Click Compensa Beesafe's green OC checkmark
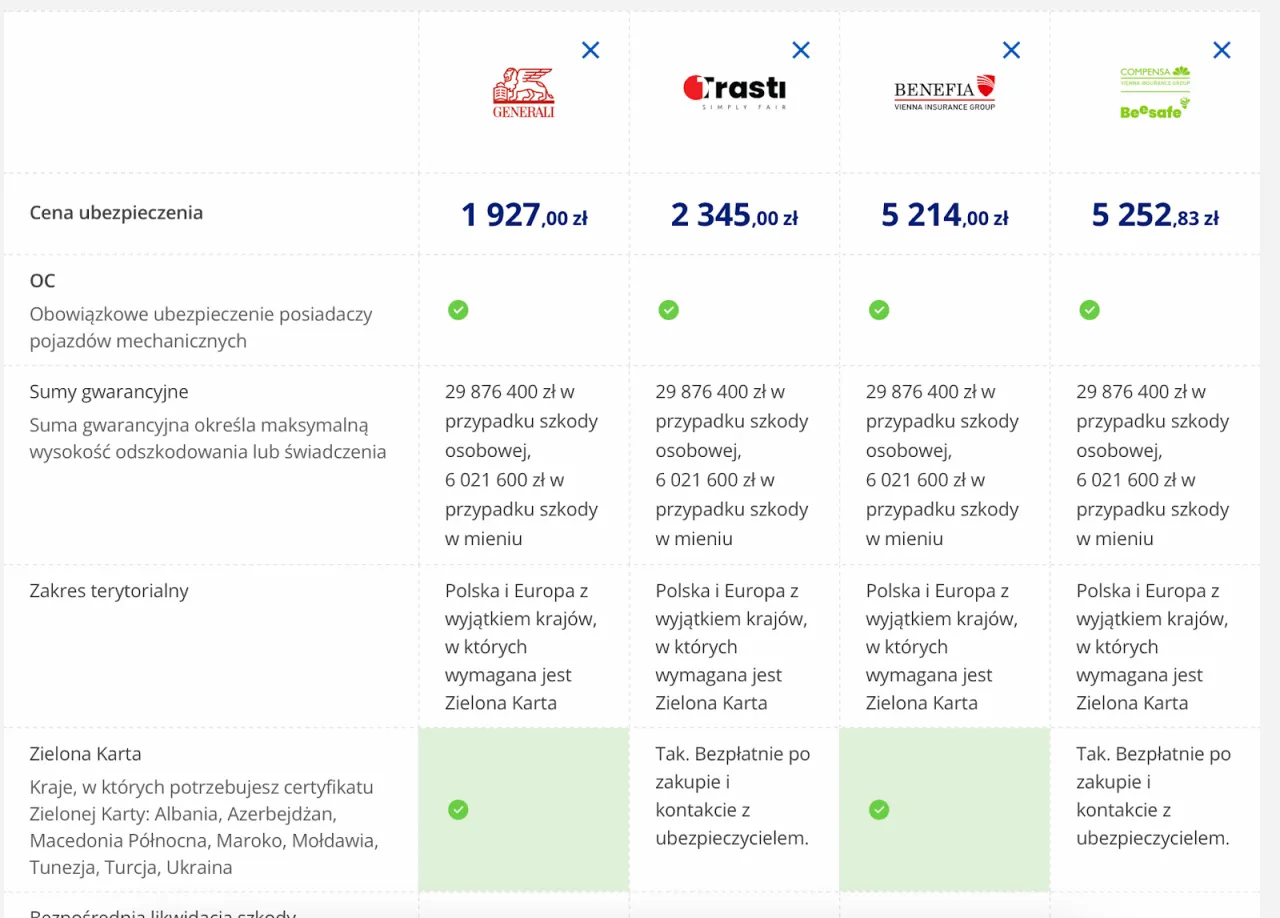 pyautogui.click(x=1089, y=310)
